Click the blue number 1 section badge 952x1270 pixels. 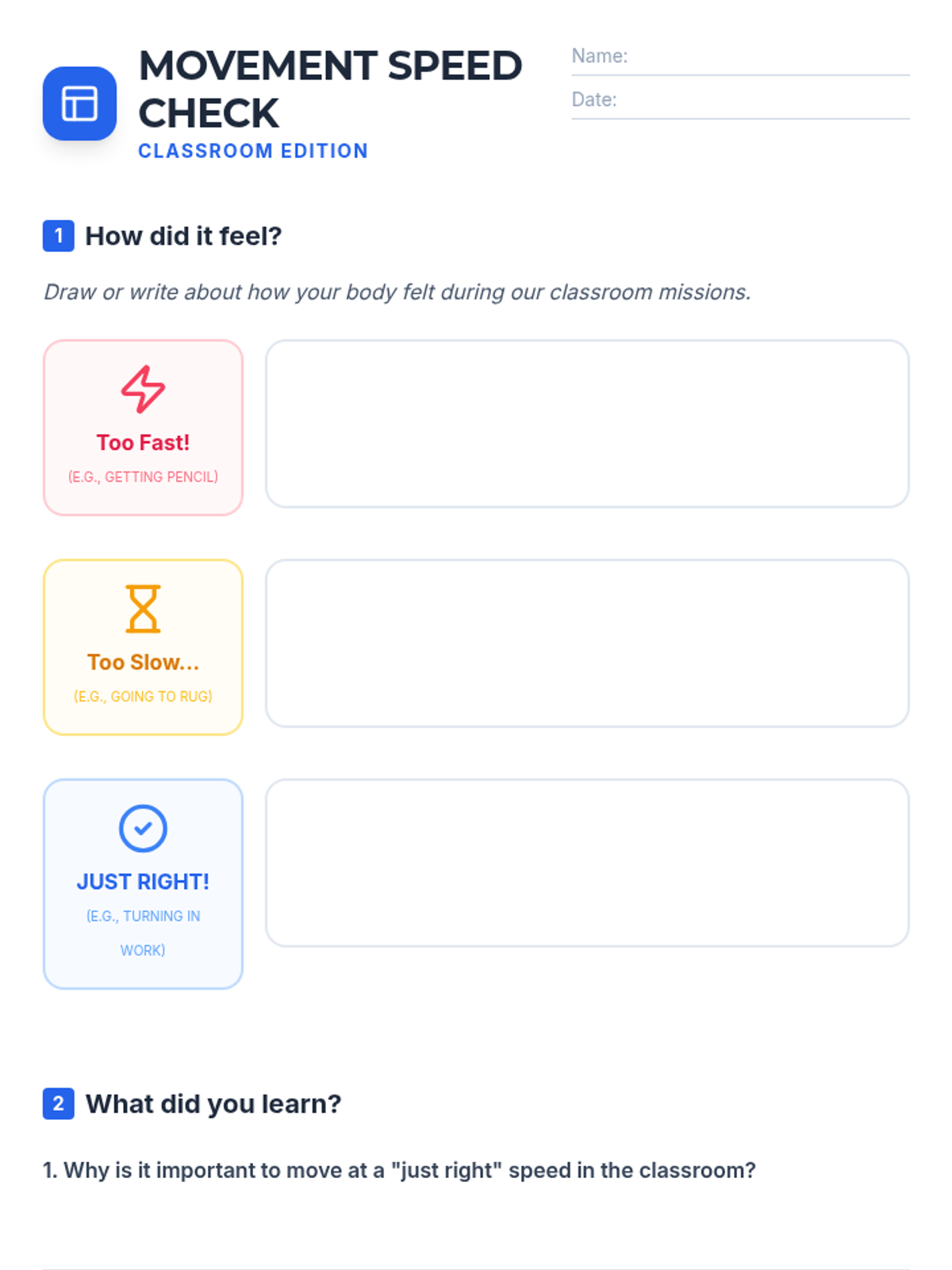coord(58,236)
